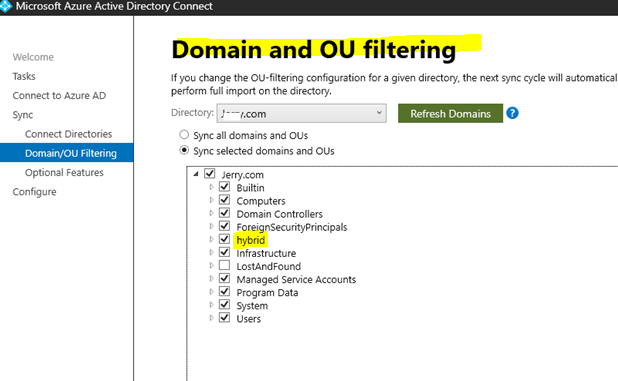618x381 pixels.
Task: Select the ForeignSecurityPrincipals tree label
Action: (x=292, y=227)
